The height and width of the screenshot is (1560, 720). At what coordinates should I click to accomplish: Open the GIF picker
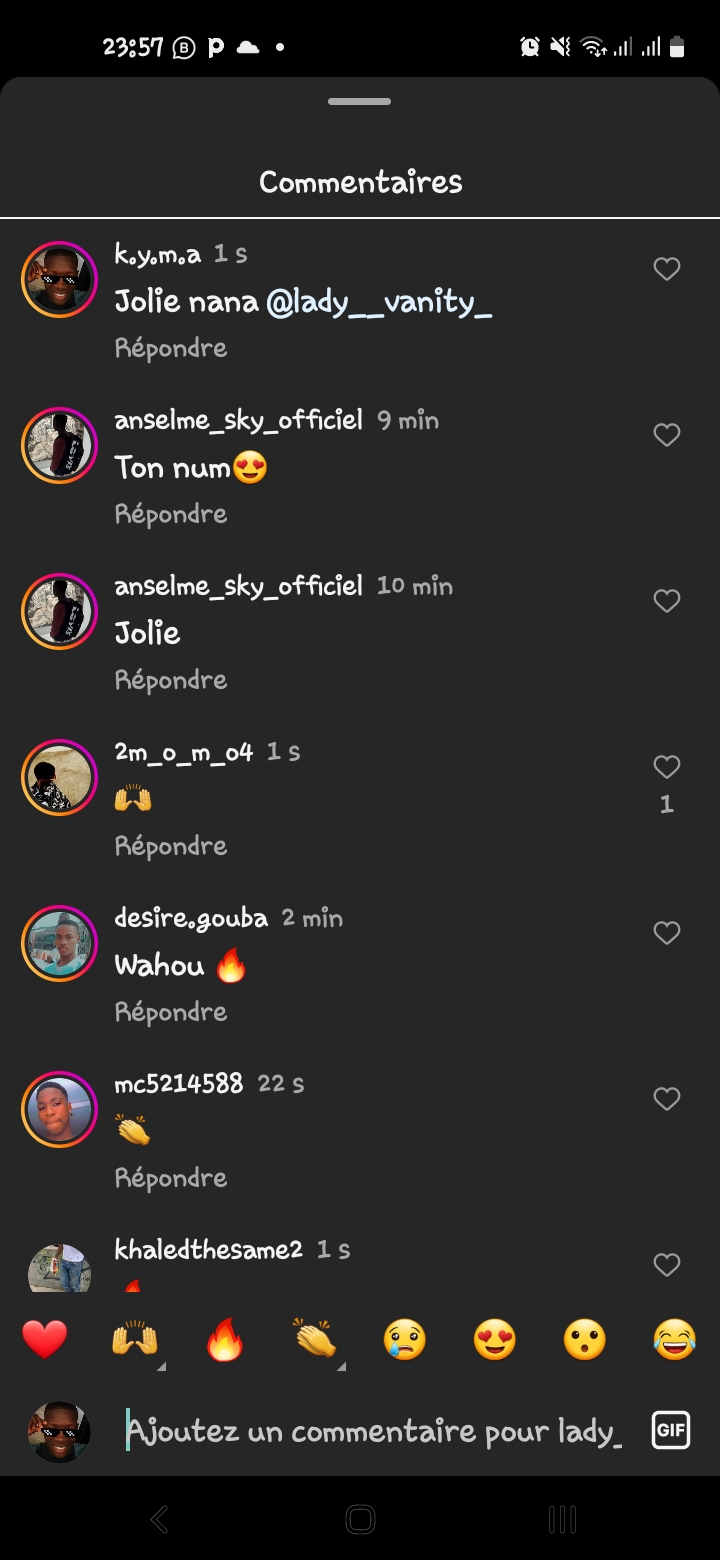click(670, 1430)
